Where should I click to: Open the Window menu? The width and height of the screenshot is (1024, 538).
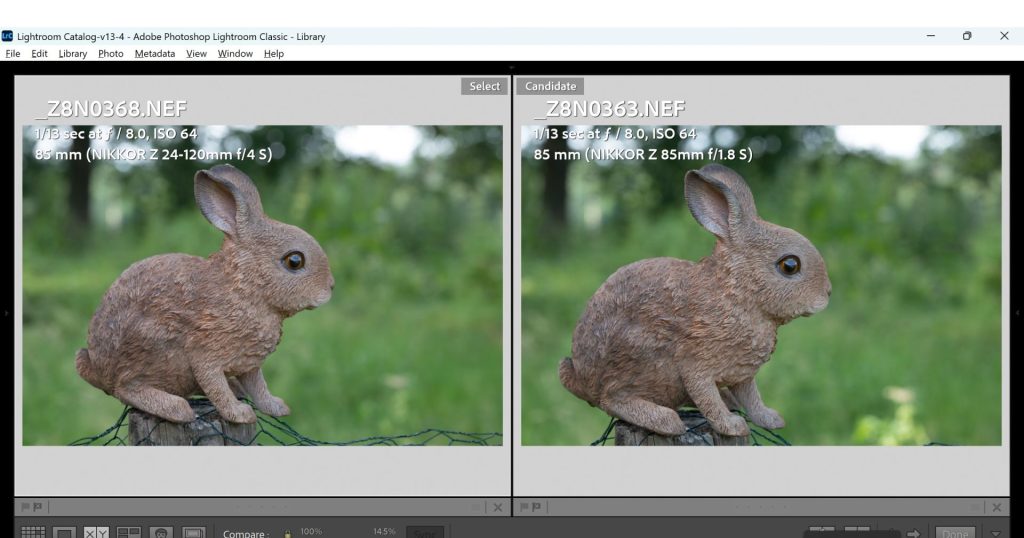[x=235, y=54]
